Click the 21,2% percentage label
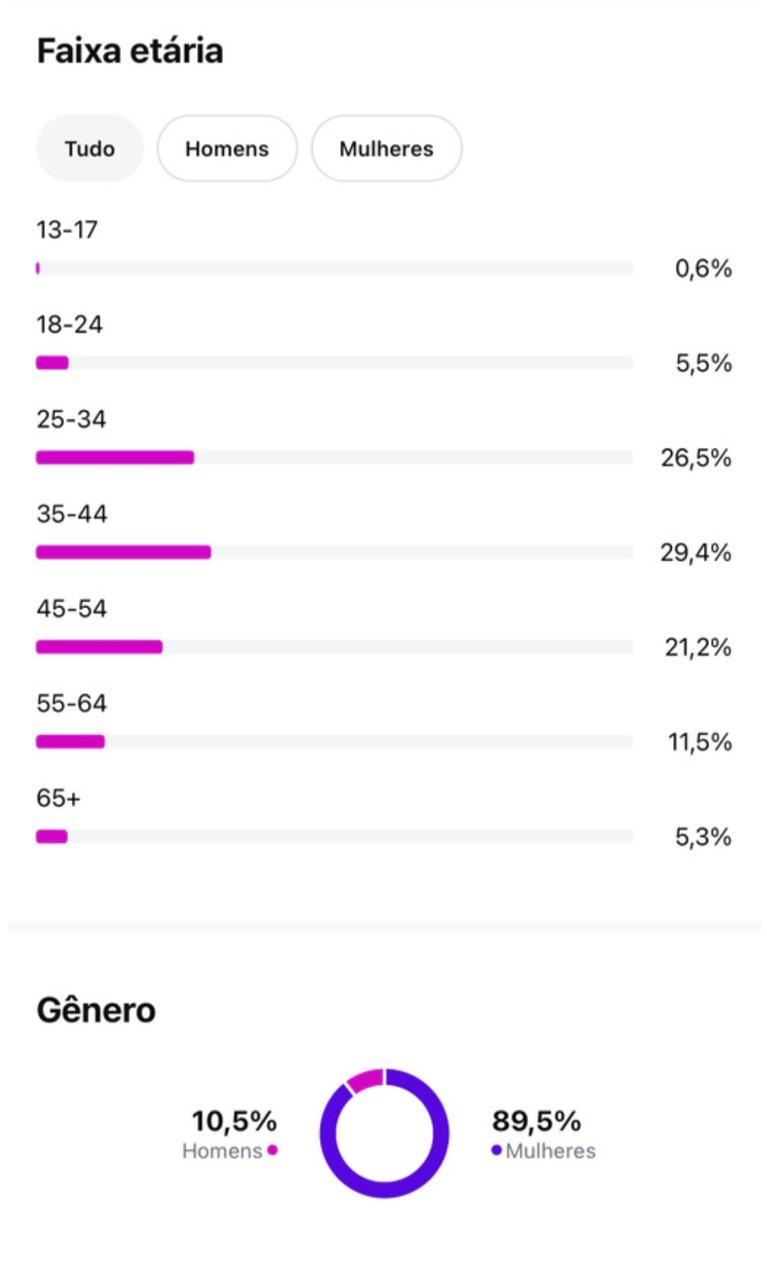This screenshot has height=1274, width=767. click(698, 647)
